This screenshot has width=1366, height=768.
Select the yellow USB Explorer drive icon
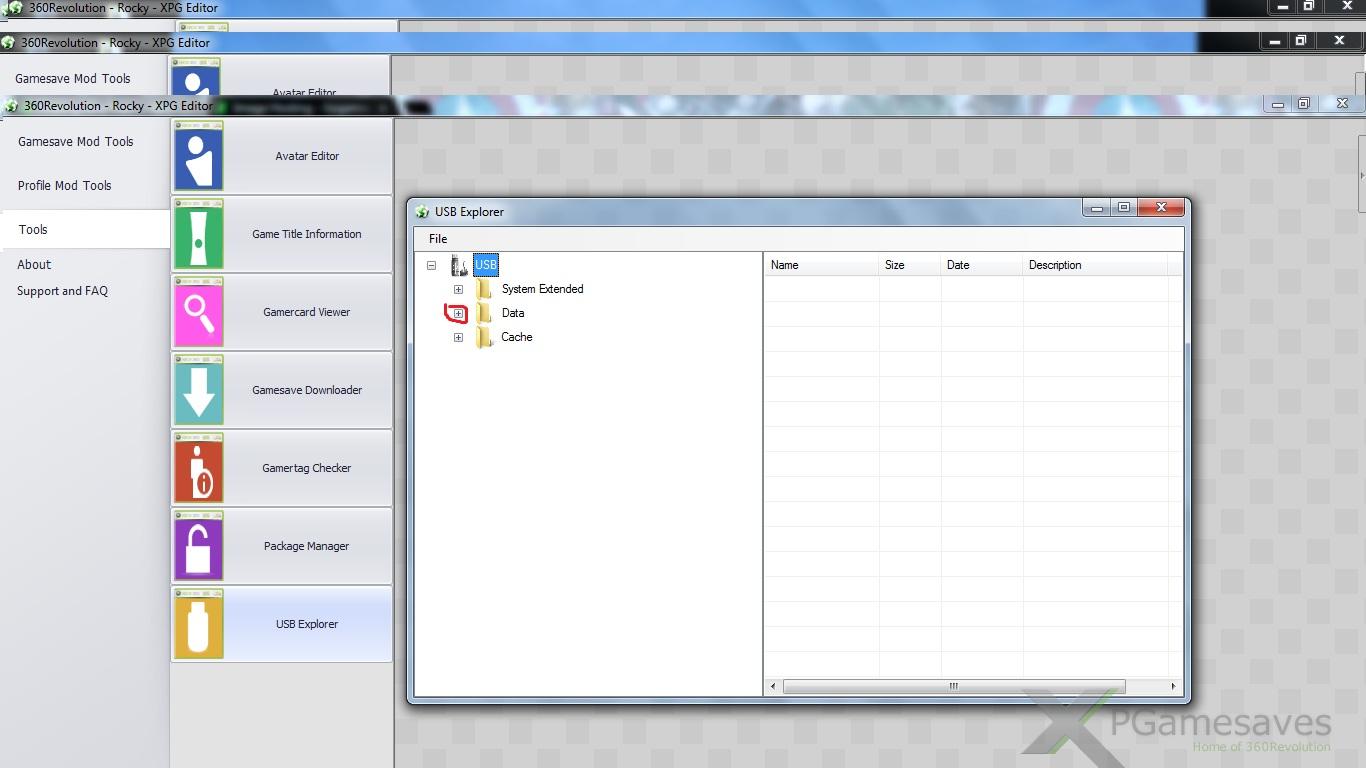pyautogui.click(x=198, y=624)
